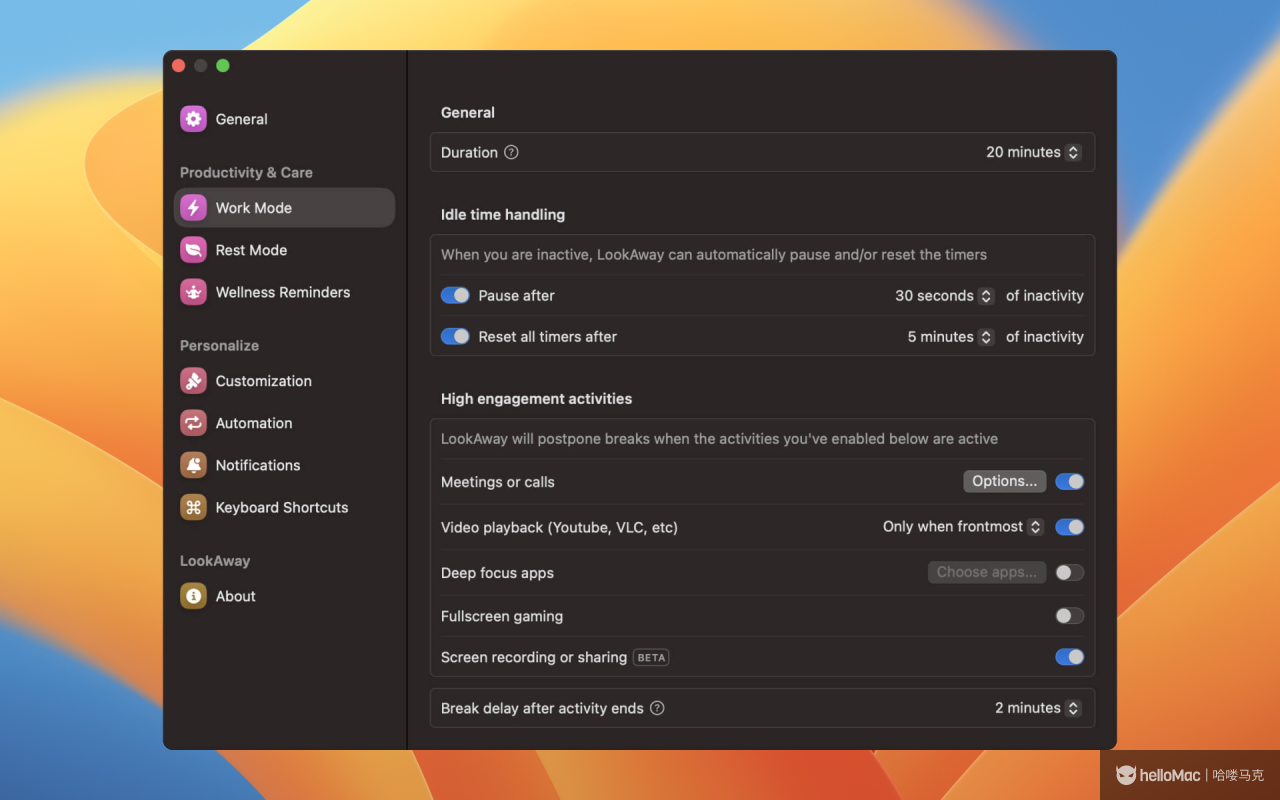Disable the Pause after toggle
Viewport: 1280px width, 800px height.
click(455, 296)
